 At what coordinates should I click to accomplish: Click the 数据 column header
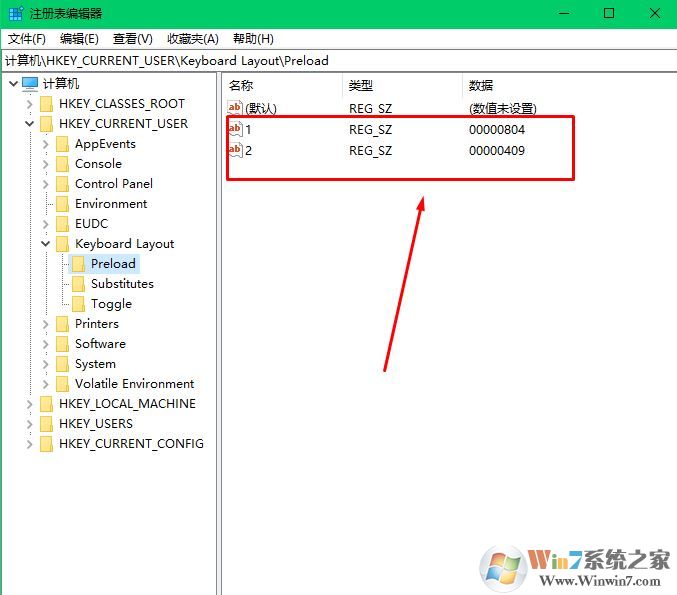569,85
